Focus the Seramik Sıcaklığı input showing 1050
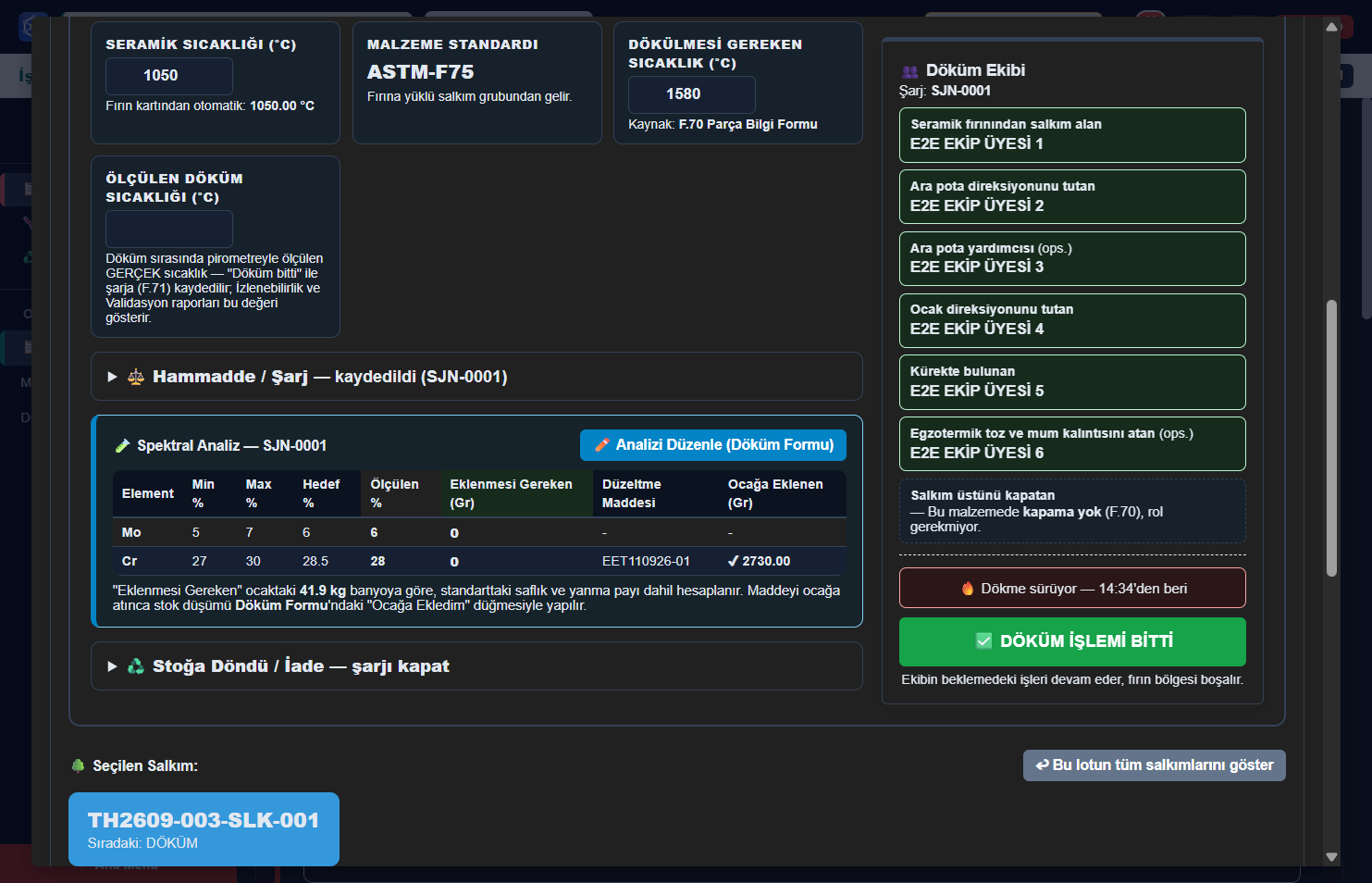 tap(169, 76)
